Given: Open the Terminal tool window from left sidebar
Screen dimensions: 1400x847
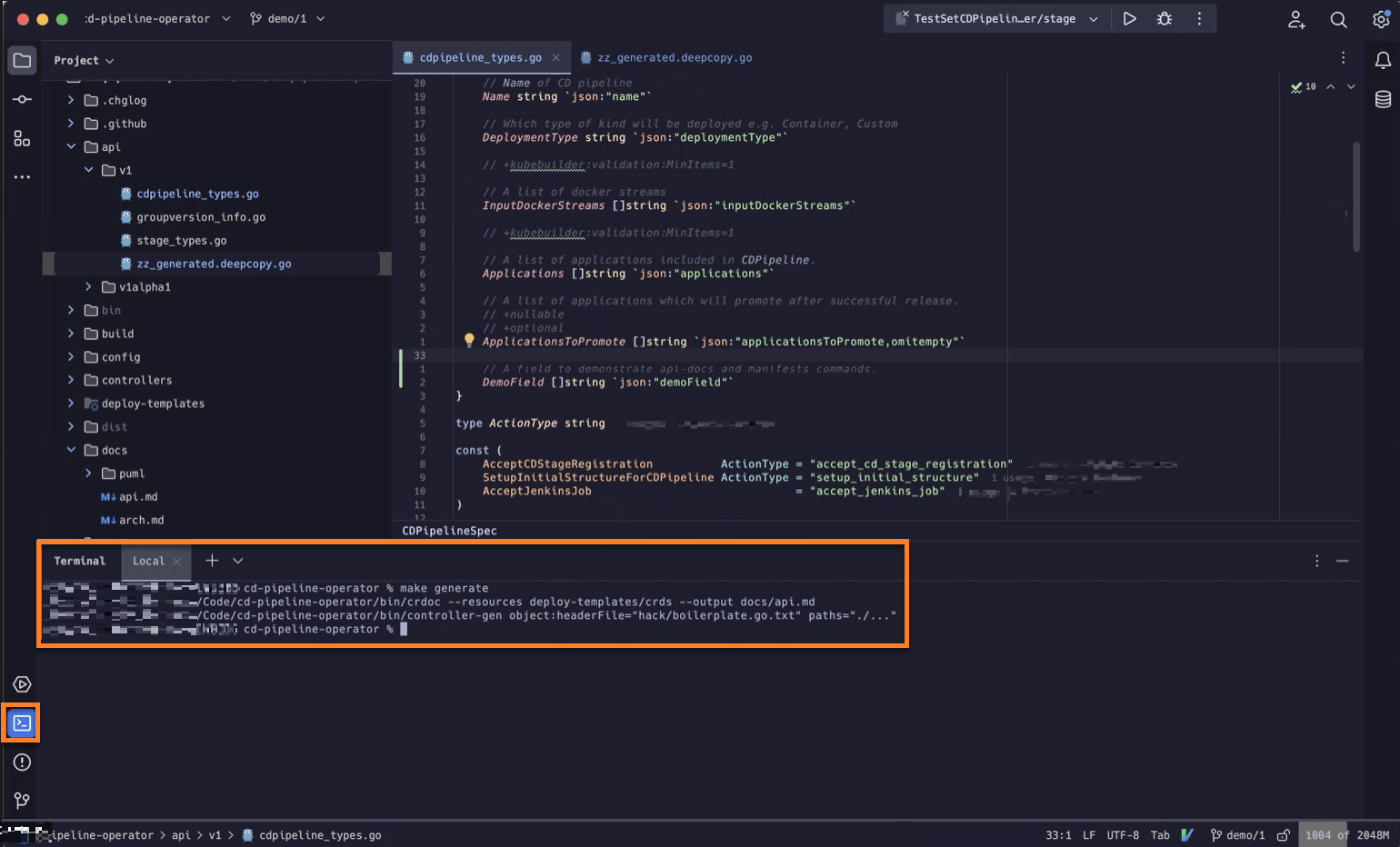Looking at the screenshot, I should click(x=21, y=722).
